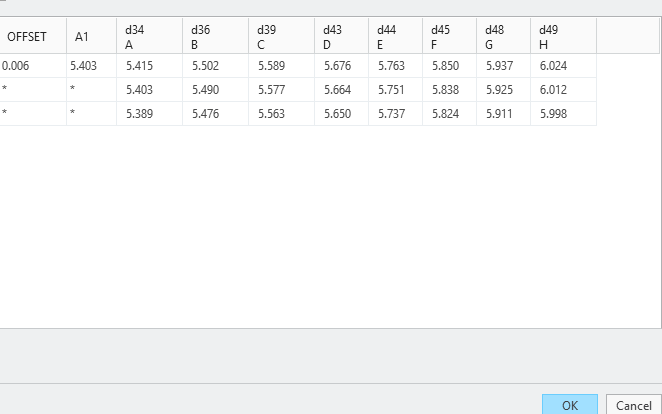
Task: Select the OFFSET column header
Action: pyautogui.click(x=32, y=37)
